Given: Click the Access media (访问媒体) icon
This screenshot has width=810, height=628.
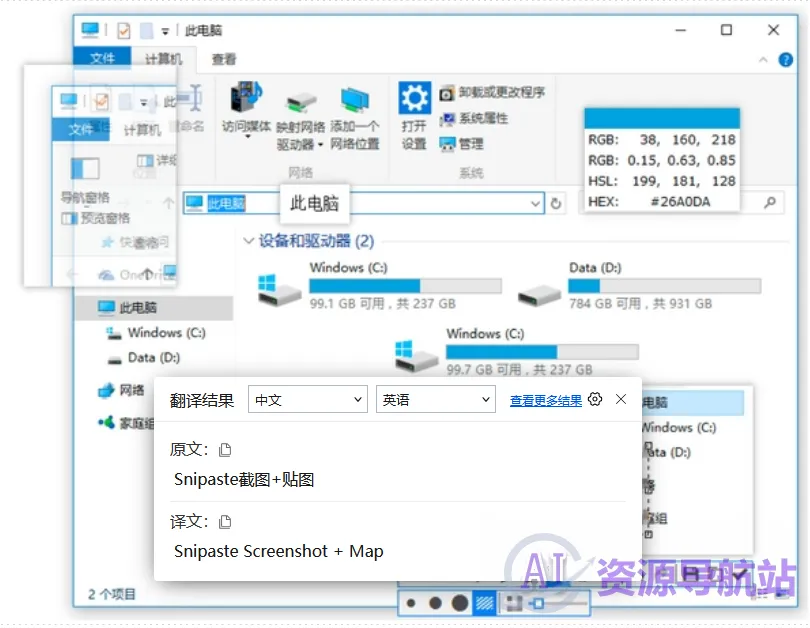Looking at the screenshot, I should pyautogui.click(x=246, y=97).
